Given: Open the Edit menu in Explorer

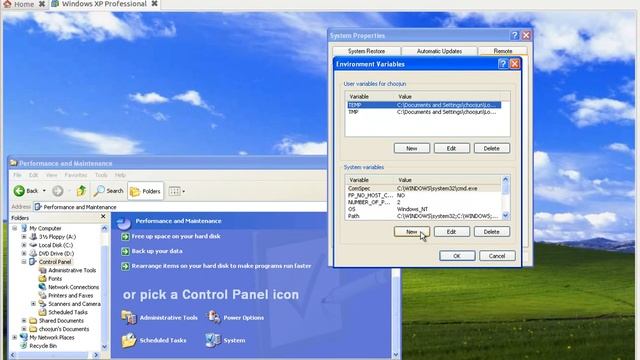Looking at the screenshot, I should [x=33, y=175].
